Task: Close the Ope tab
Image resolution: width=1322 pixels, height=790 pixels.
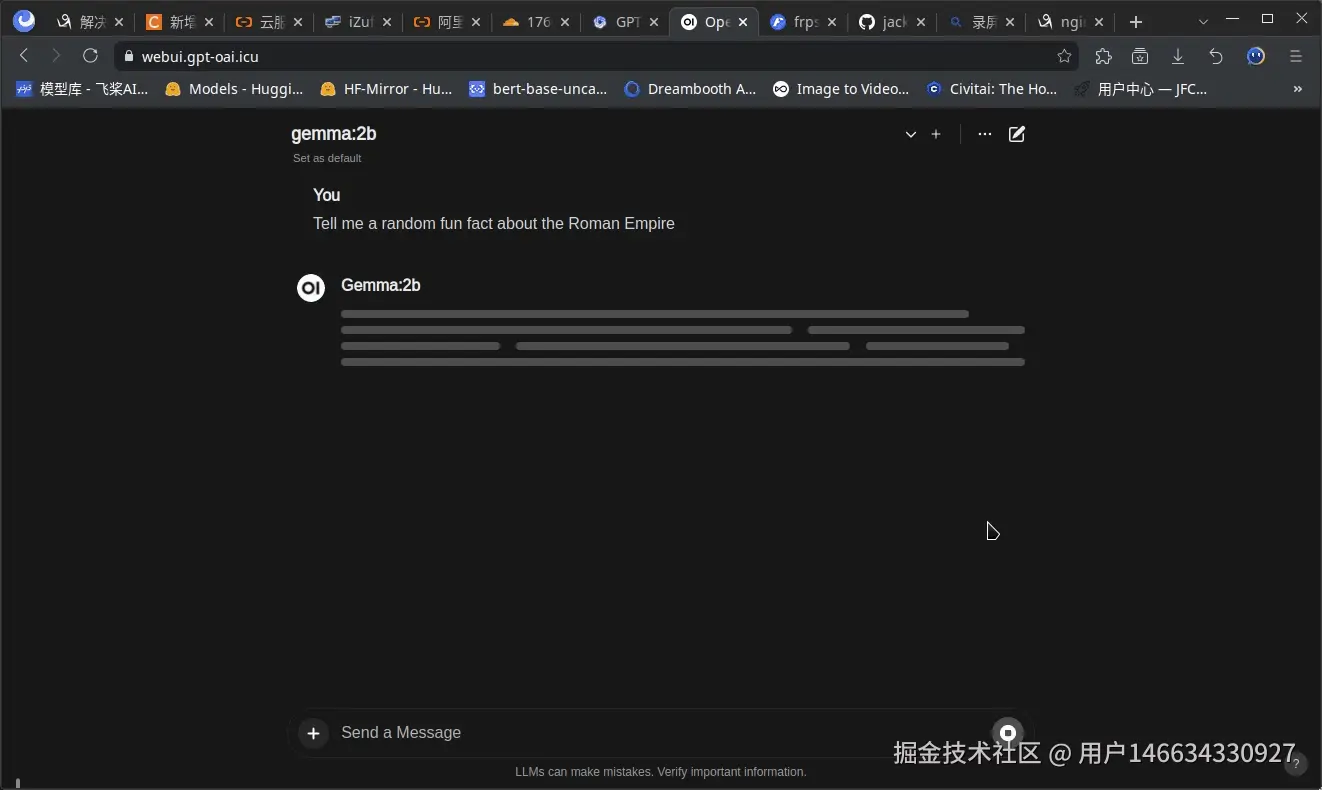Action: 743,22
